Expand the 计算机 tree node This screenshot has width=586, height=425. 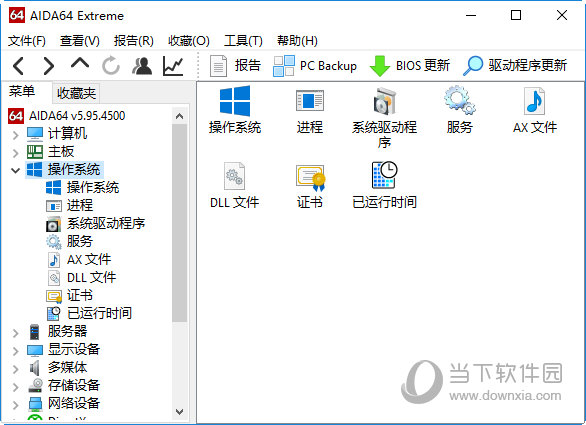15,135
